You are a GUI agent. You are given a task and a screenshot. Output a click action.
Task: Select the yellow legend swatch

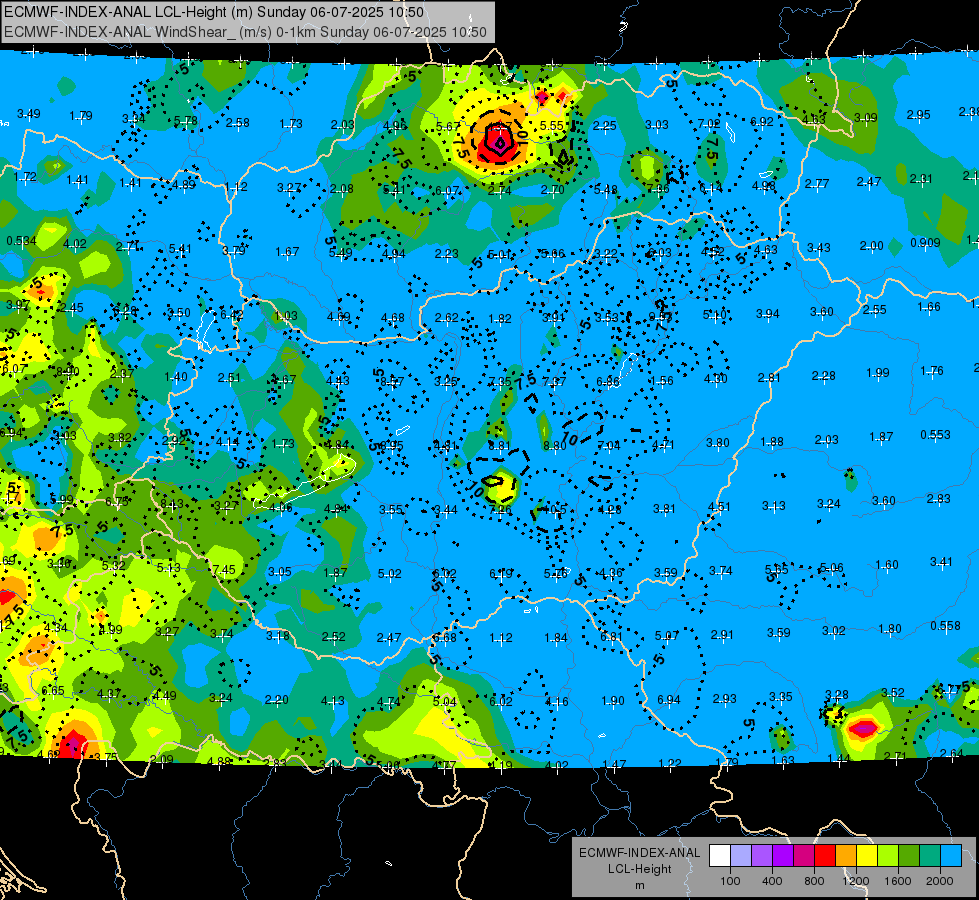pos(867,856)
